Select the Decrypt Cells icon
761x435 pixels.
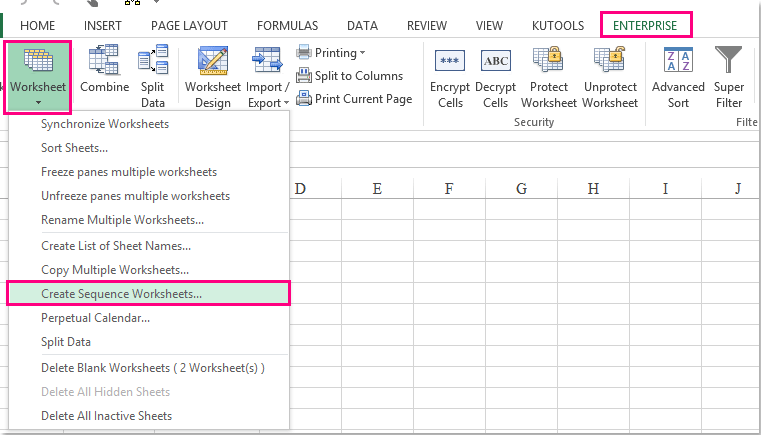tap(496, 62)
